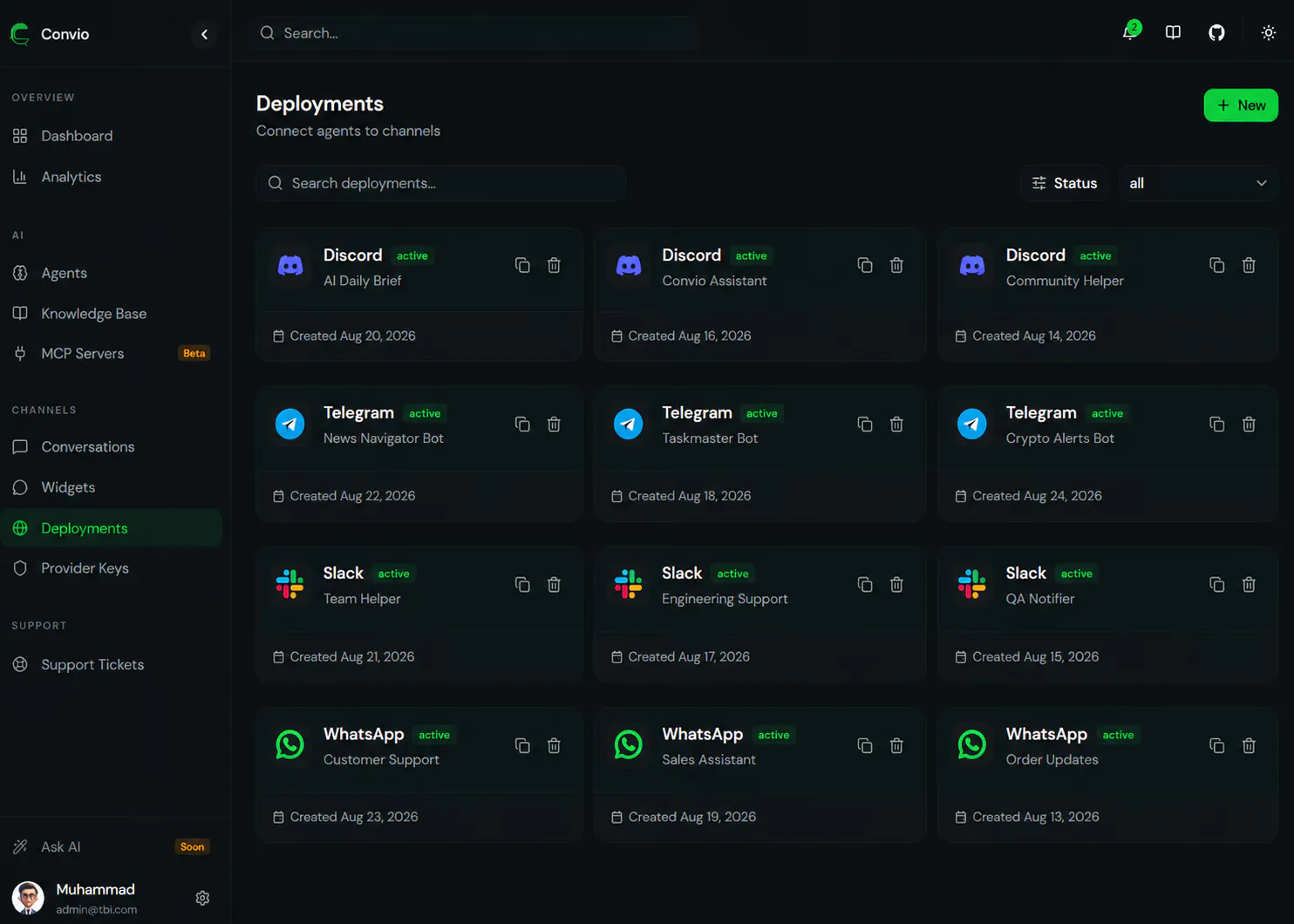This screenshot has width=1294, height=924.
Task: Go to Dashboard in the sidebar
Action: point(112,136)
